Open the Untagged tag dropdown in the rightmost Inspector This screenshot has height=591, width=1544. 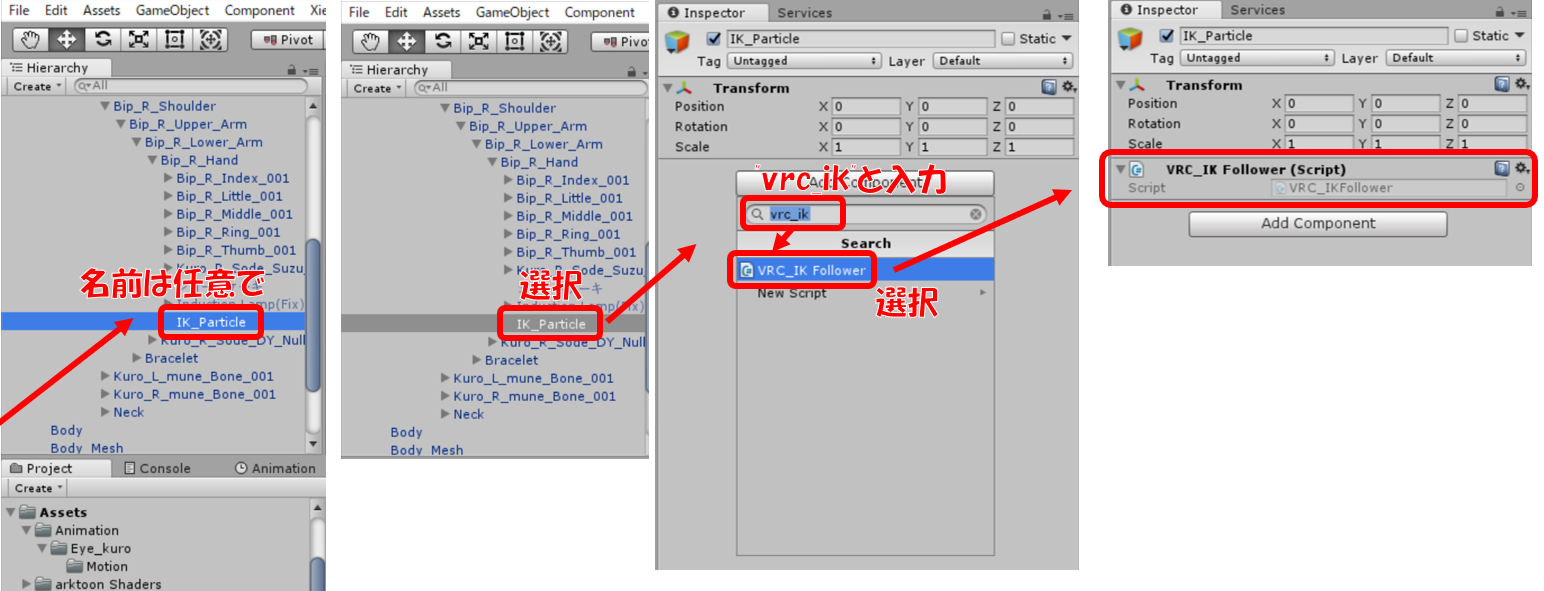1256,58
